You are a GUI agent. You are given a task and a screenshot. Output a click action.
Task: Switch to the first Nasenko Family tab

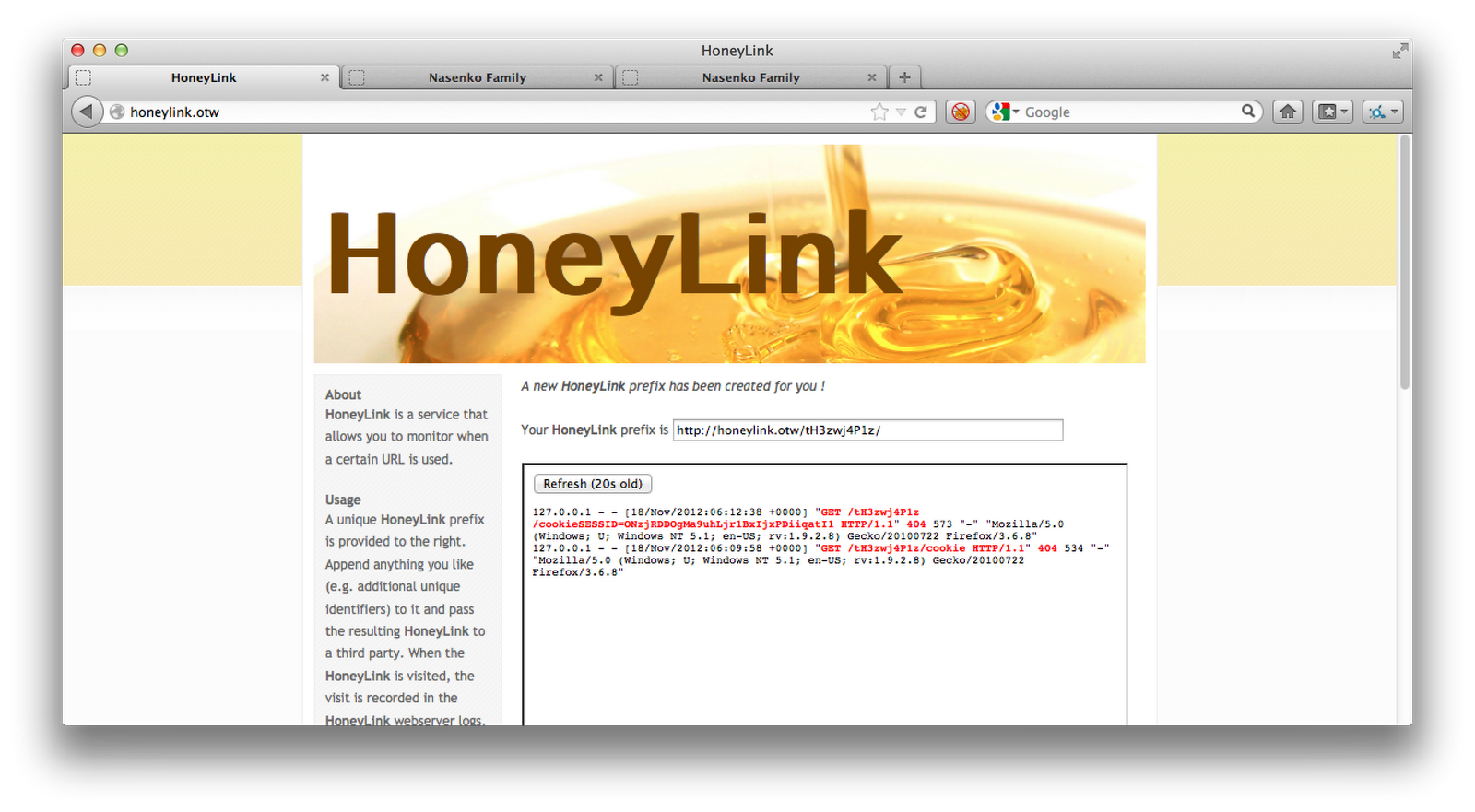477,77
